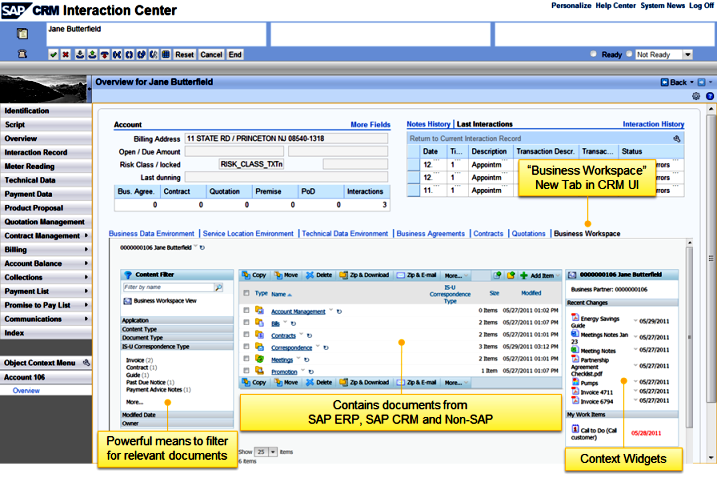Open the Business Agreements tab

430,233
